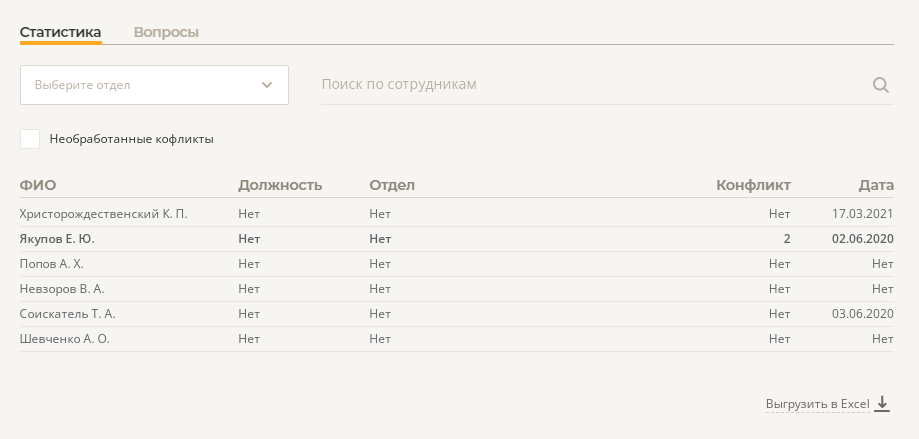Open the Соискатель Т. А. entry

[68, 314]
